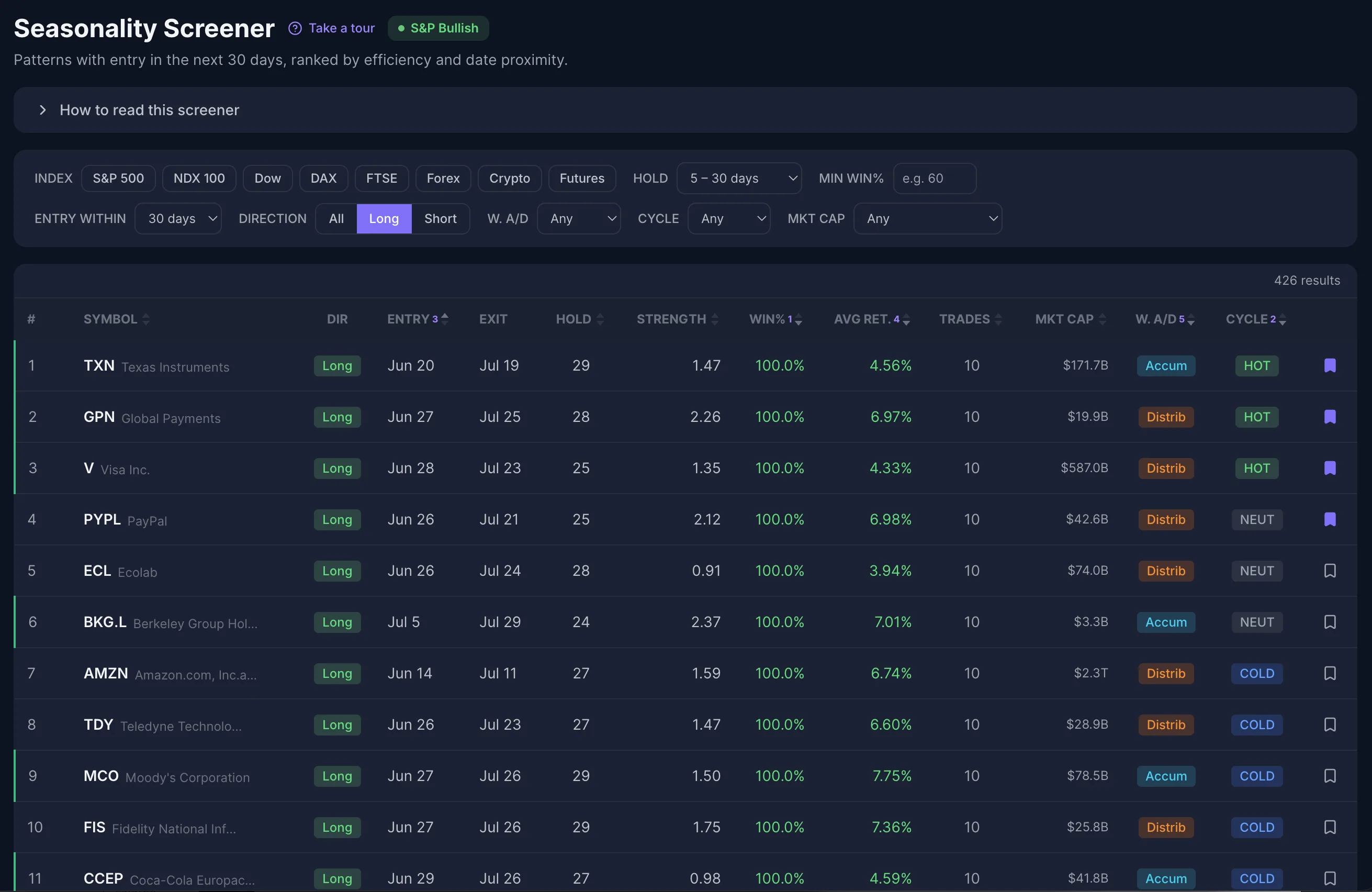
Task: Click the help icon beside Take a tour
Action: (295, 28)
